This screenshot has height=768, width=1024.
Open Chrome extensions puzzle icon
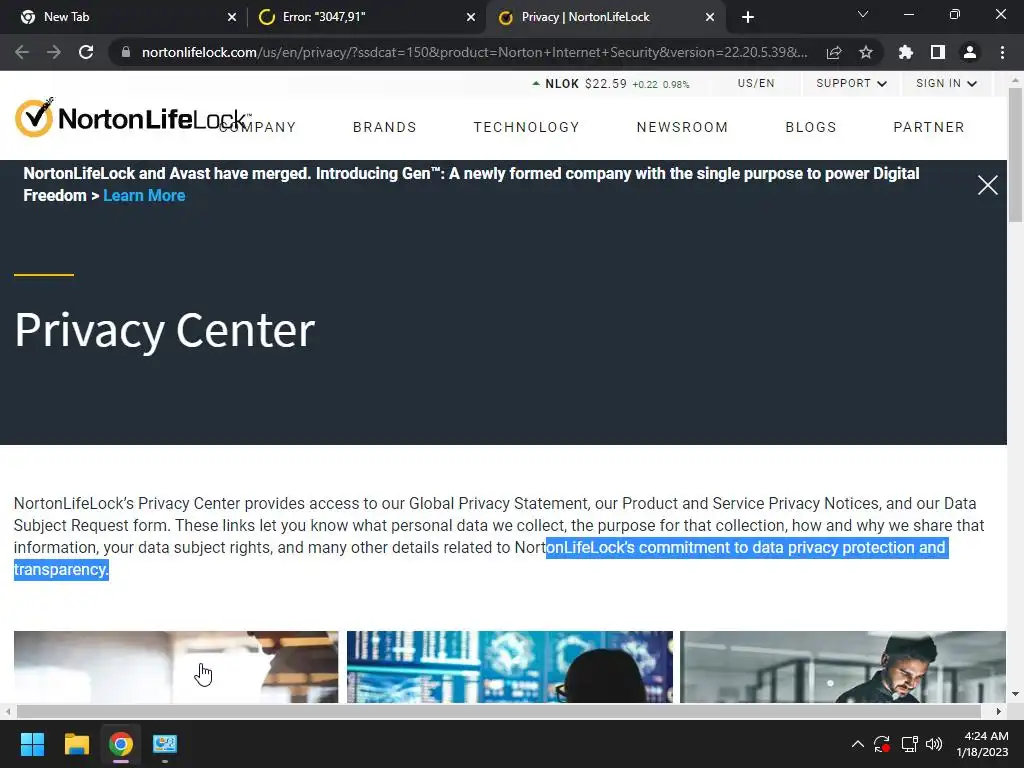coord(906,52)
